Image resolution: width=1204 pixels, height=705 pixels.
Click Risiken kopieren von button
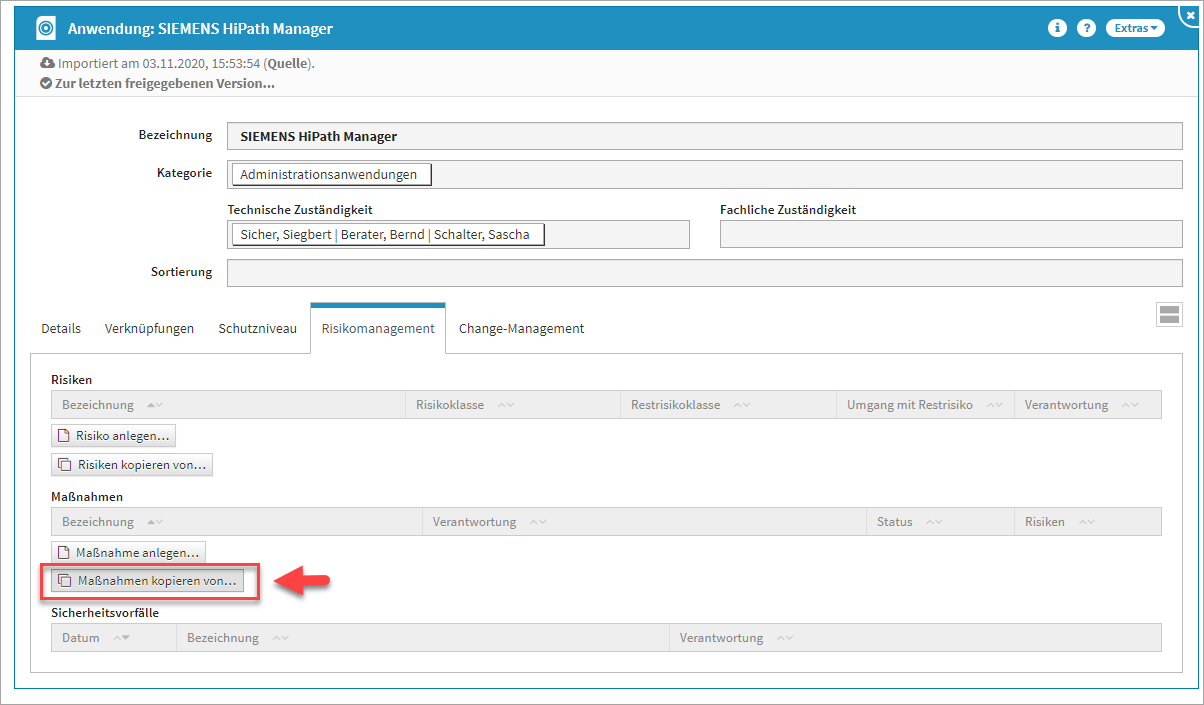pos(132,464)
